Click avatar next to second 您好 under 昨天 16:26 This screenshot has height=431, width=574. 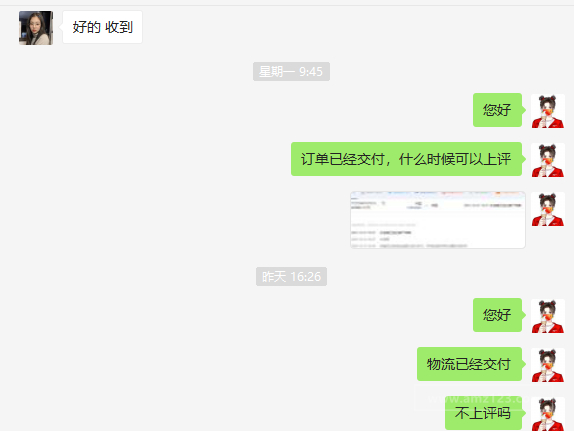[x=548, y=316]
